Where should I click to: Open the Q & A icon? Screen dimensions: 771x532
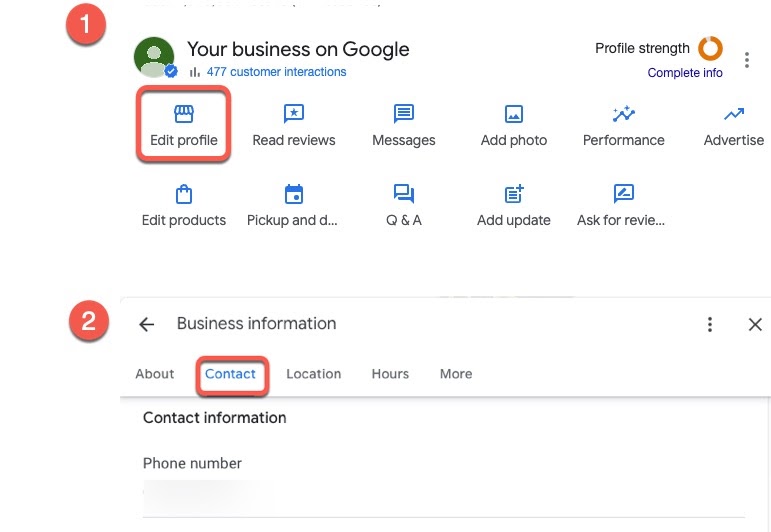tap(404, 194)
